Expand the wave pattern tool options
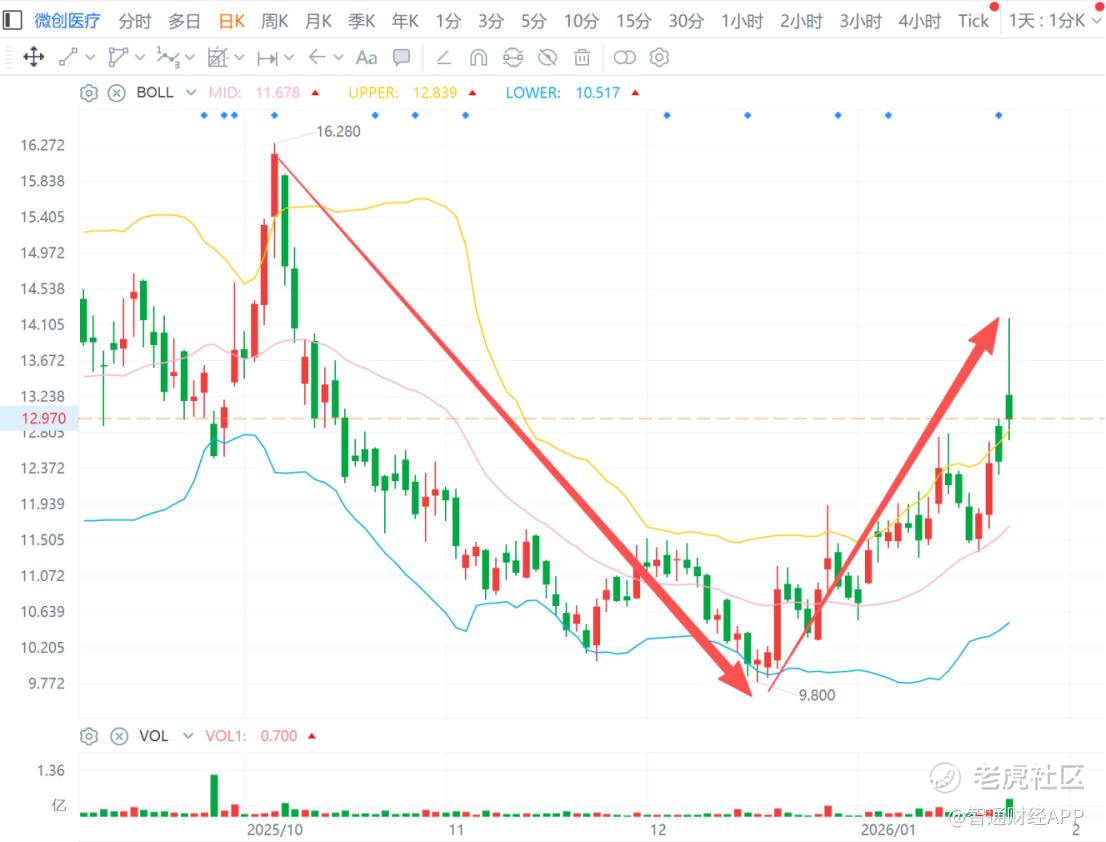This screenshot has height=842, width=1106. tap(189, 57)
